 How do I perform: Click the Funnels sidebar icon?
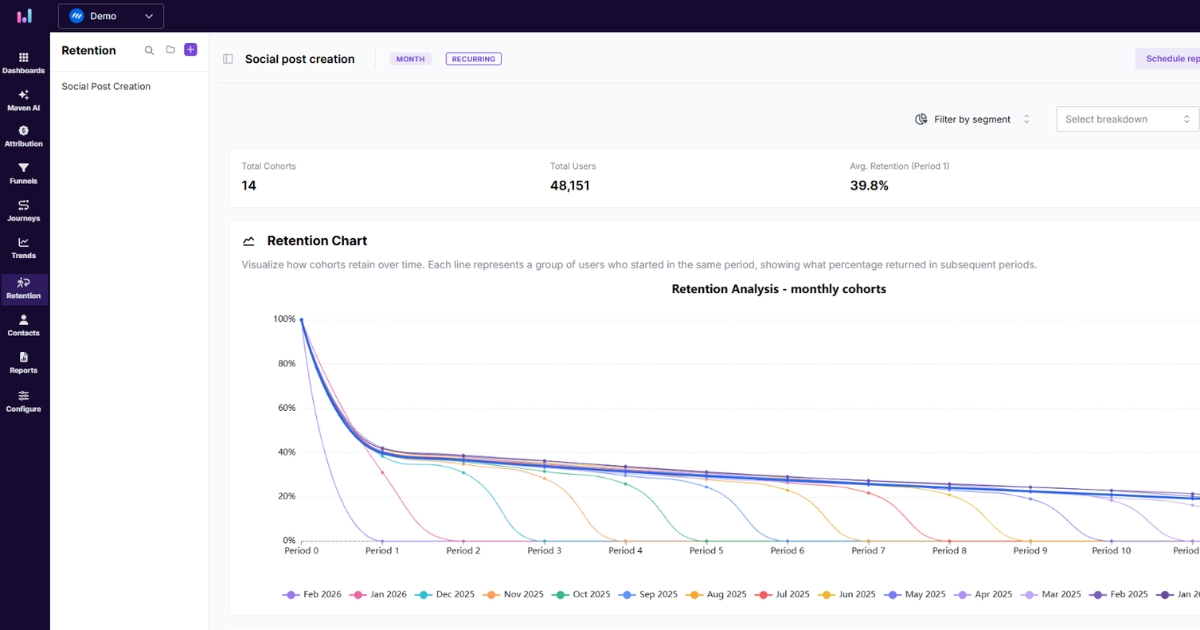click(22, 173)
